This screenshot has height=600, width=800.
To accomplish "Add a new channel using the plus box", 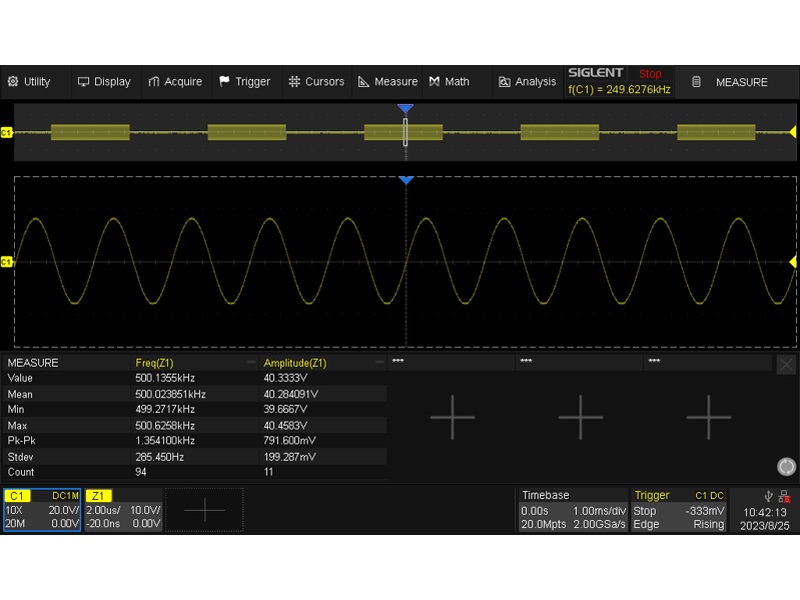I will tap(204, 510).
